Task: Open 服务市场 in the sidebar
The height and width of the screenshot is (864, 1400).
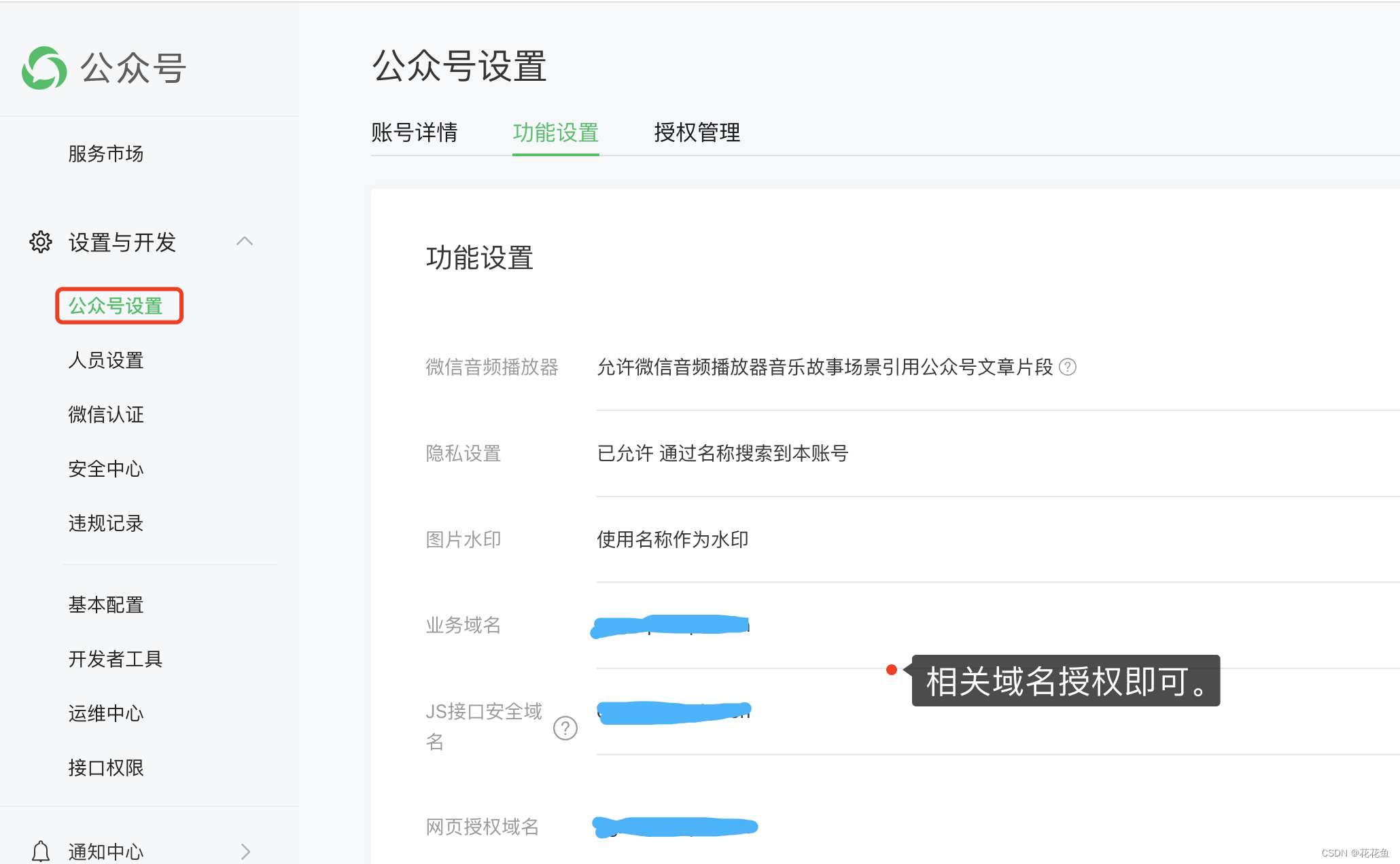Action: (x=105, y=154)
